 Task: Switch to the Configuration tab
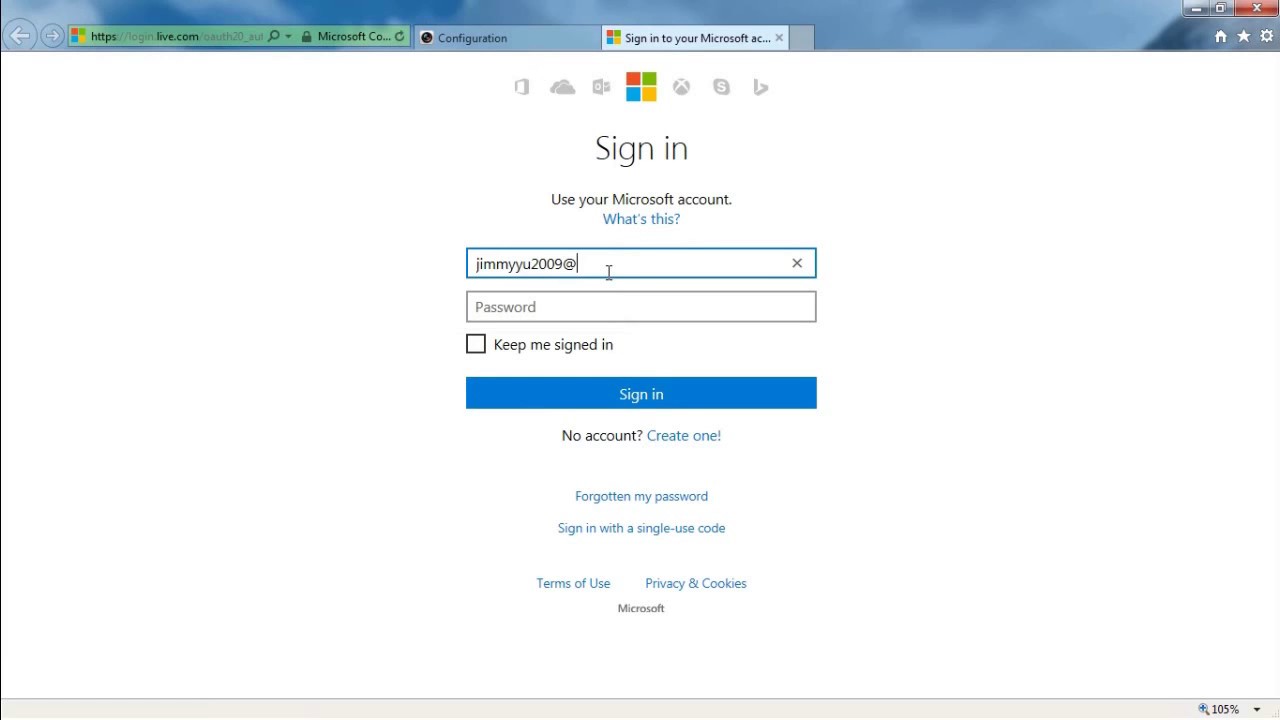[x=506, y=38]
